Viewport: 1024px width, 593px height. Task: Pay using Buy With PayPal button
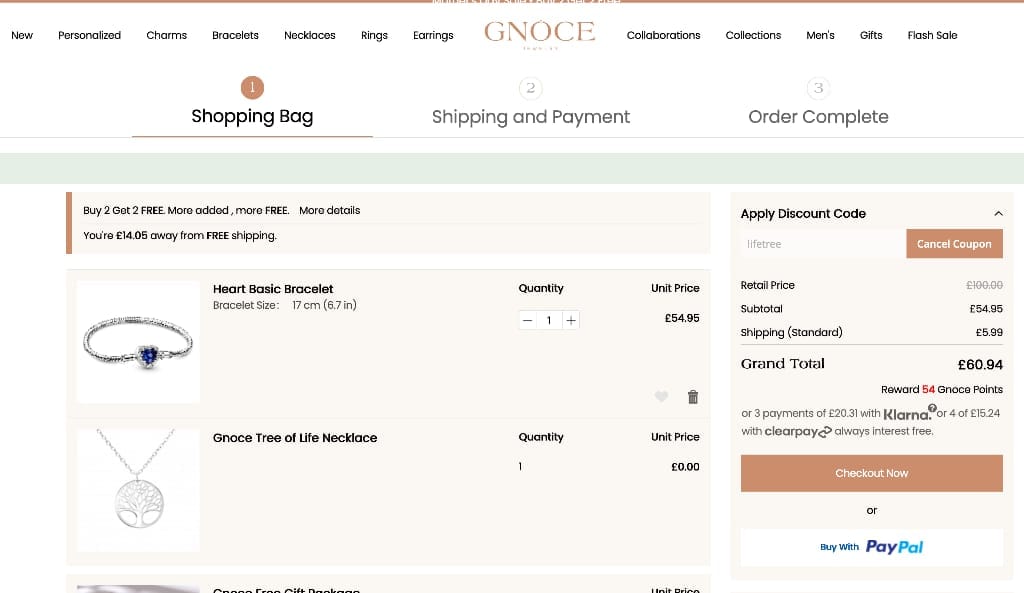coord(871,547)
